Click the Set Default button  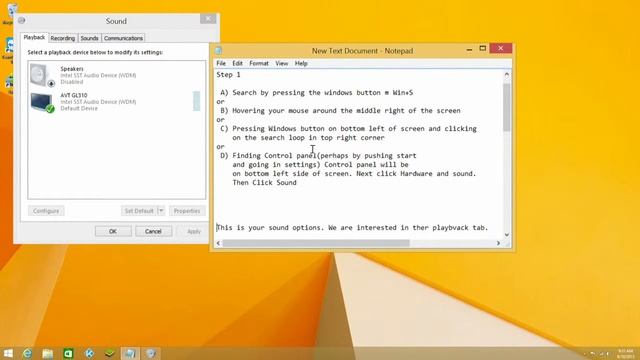pyautogui.click(x=139, y=211)
